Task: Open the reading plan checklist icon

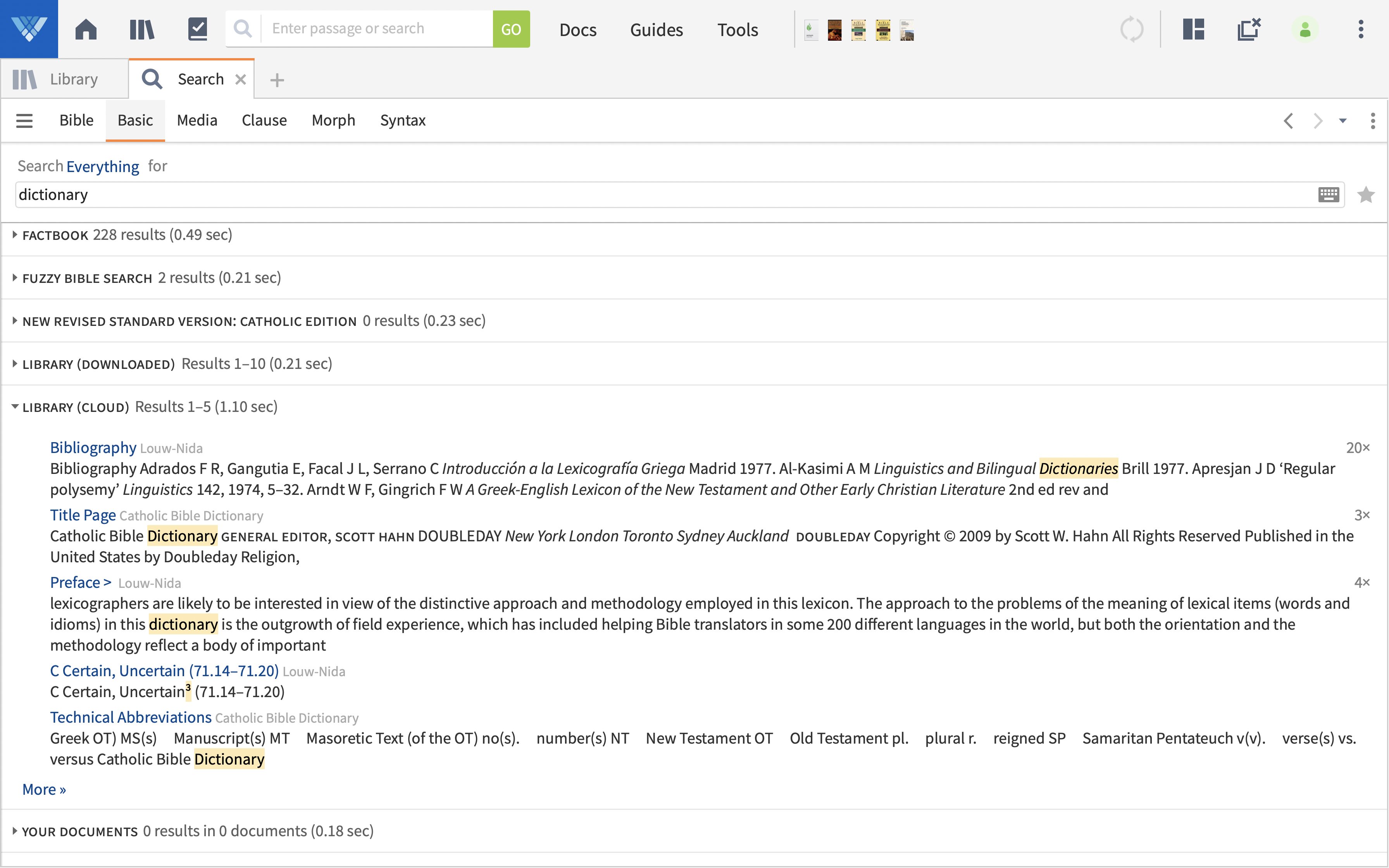Action: pos(198,29)
